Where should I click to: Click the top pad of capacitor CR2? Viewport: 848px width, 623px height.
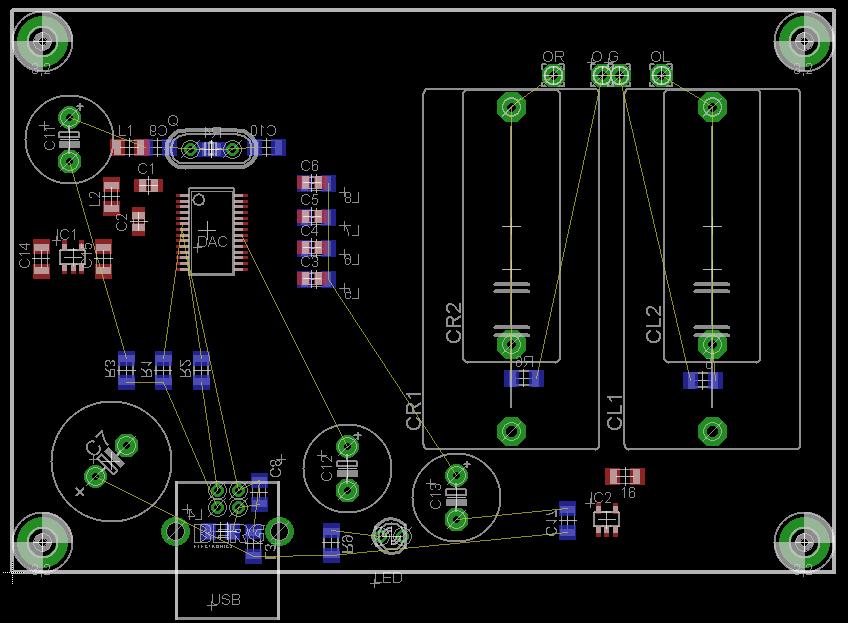pyautogui.click(x=511, y=107)
